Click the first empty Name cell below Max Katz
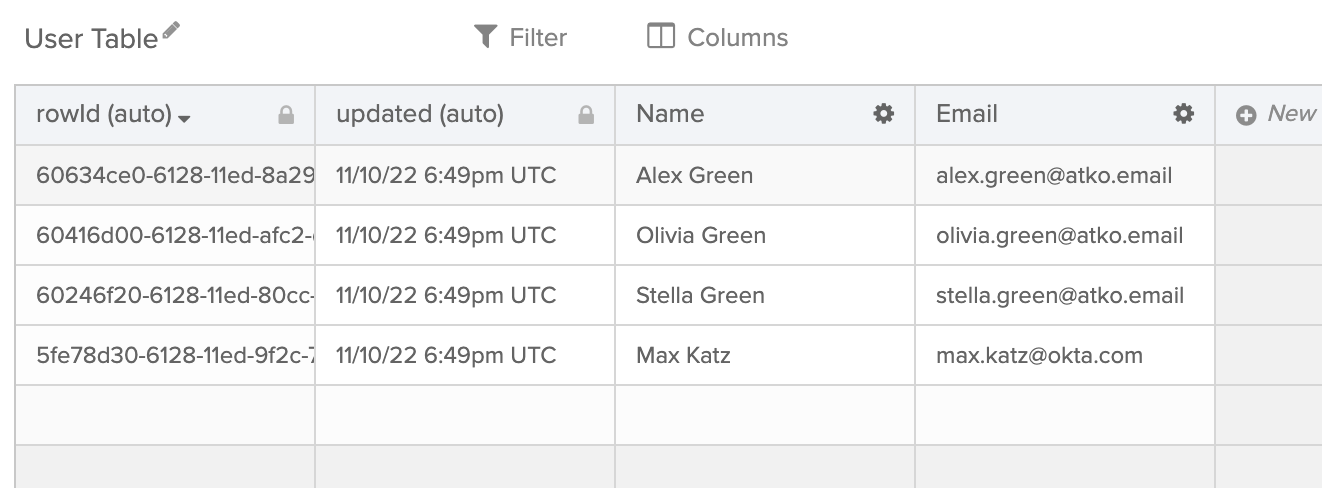The height and width of the screenshot is (488, 1322). (x=765, y=415)
